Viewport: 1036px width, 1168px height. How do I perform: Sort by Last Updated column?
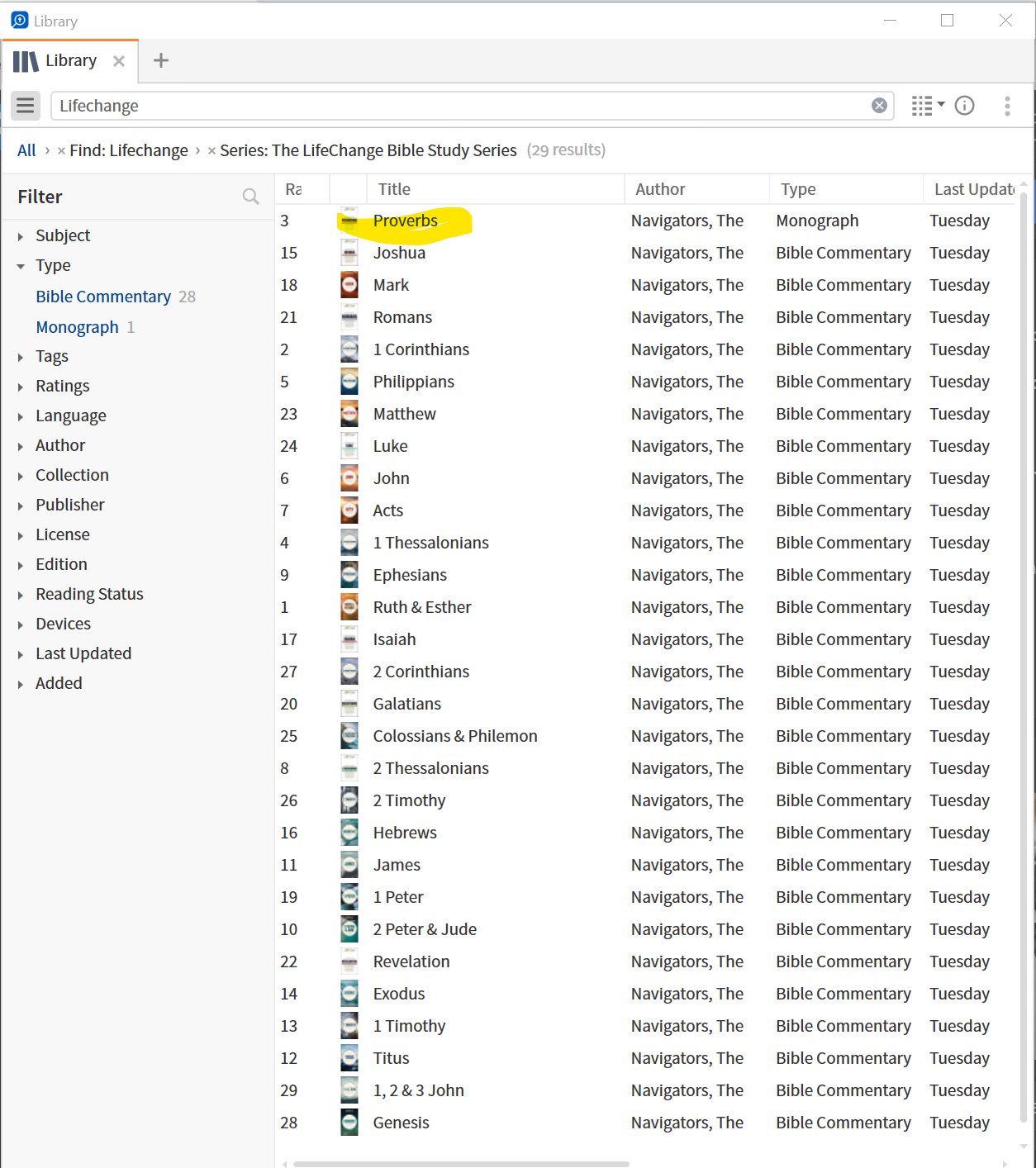pyautogui.click(x=971, y=189)
